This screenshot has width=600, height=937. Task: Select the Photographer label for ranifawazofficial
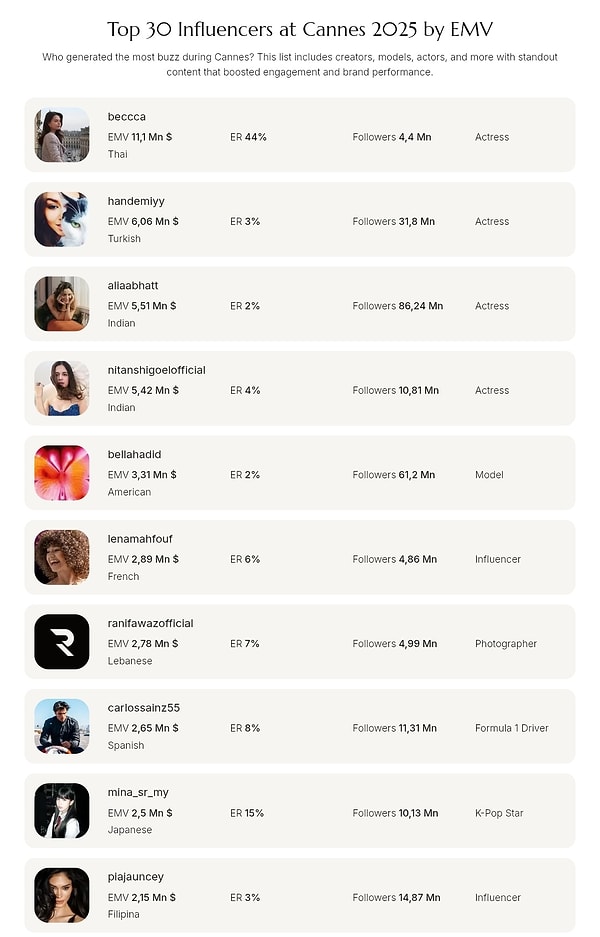click(505, 644)
